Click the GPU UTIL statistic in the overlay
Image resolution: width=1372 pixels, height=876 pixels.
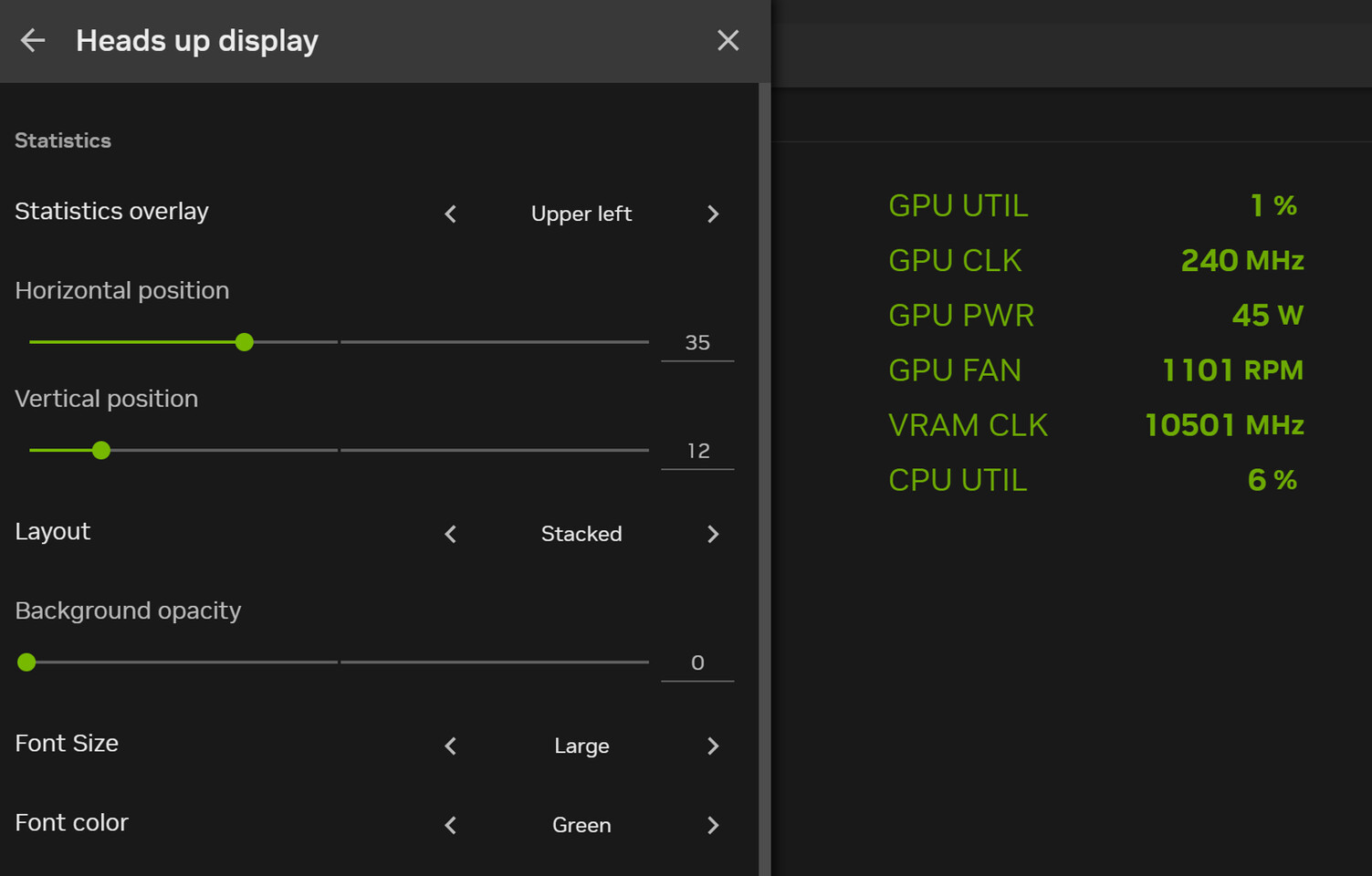(x=958, y=205)
